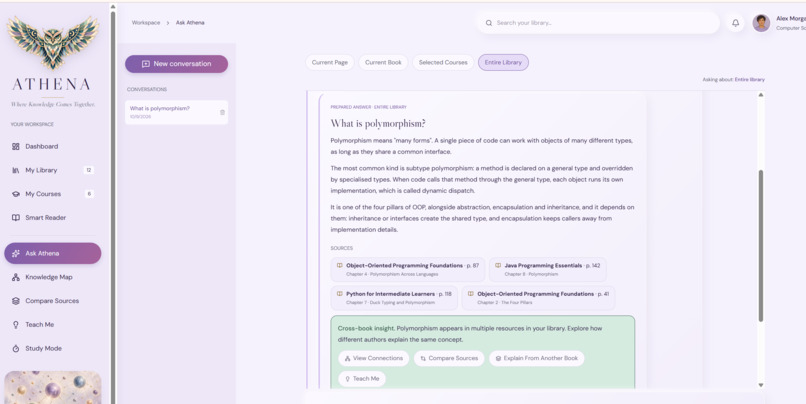This screenshot has height=404, width=806.
Task: Click the Ask Athena breadcrumb
Action: coord(190,23)
